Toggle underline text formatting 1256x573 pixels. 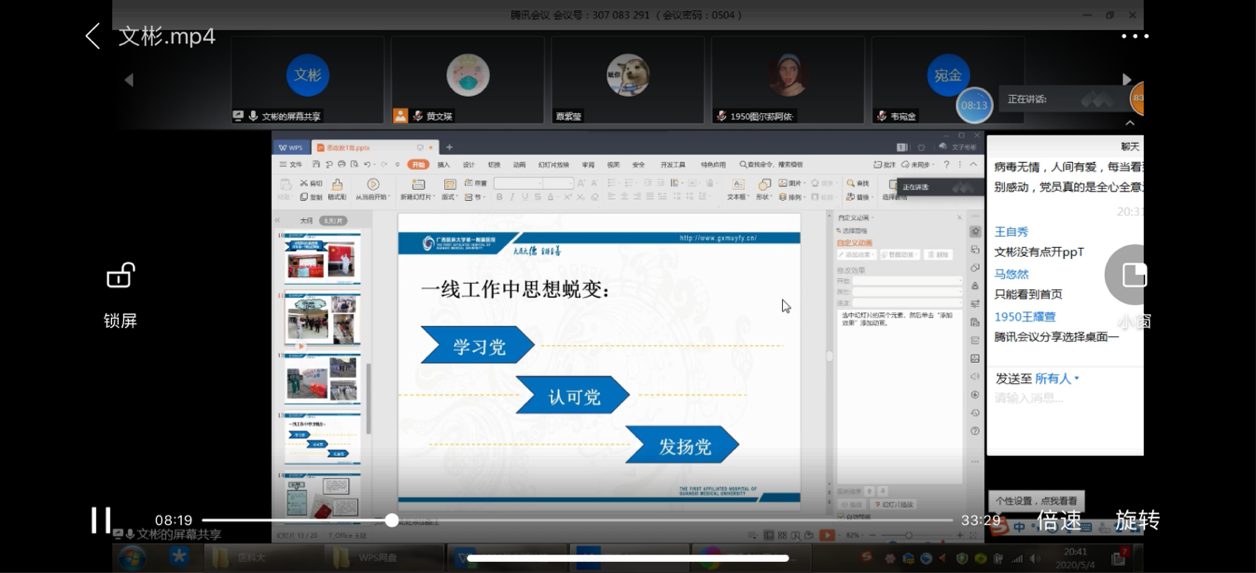526,197
